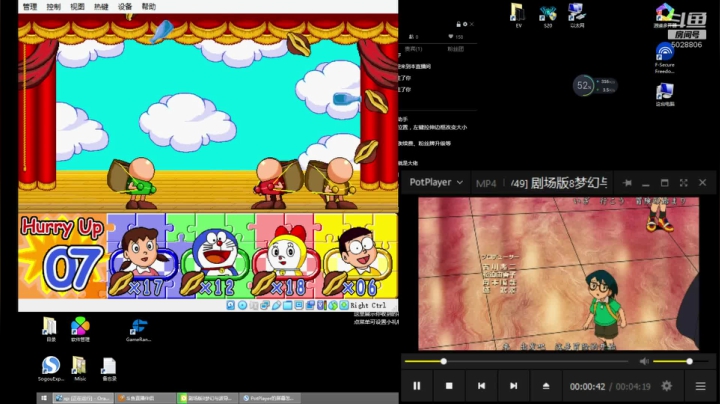Open the 管理 menu in VirtualBox
Viewport: 720px width, 404px height.
[30, 6]
